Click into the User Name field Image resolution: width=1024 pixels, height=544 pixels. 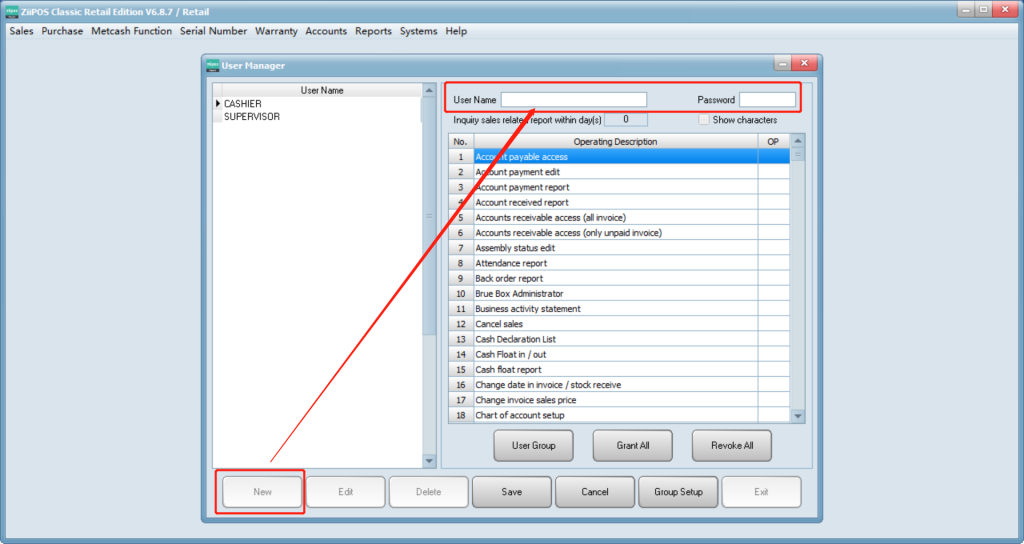[x=573, y=100]
